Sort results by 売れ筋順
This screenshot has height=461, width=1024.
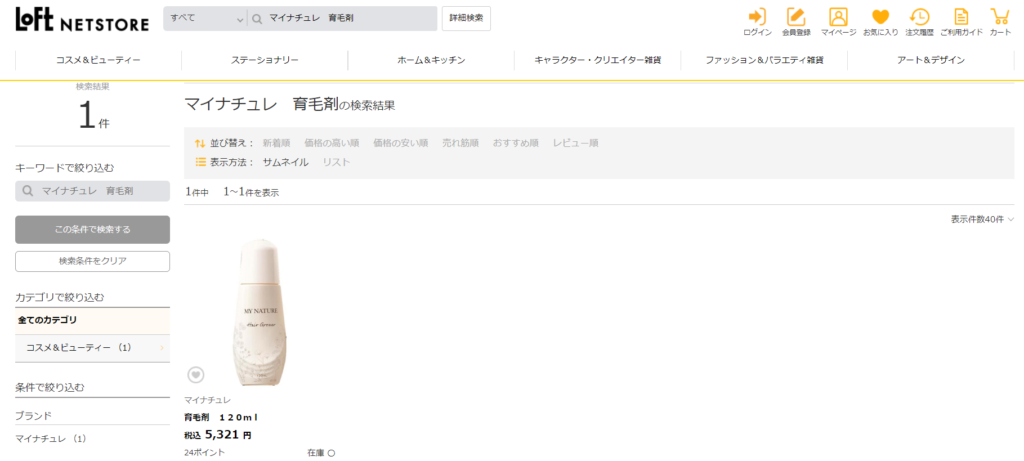click(460, 143)
